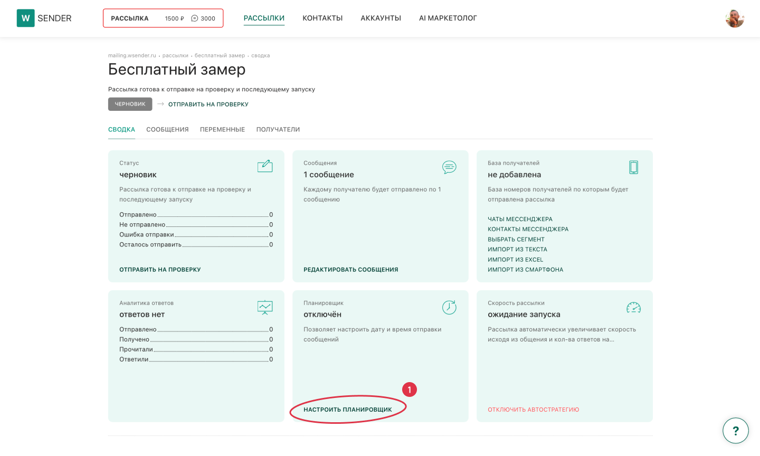The image size is (760, 456).
Task: Open the Контакты top menu
Action: 322,18
